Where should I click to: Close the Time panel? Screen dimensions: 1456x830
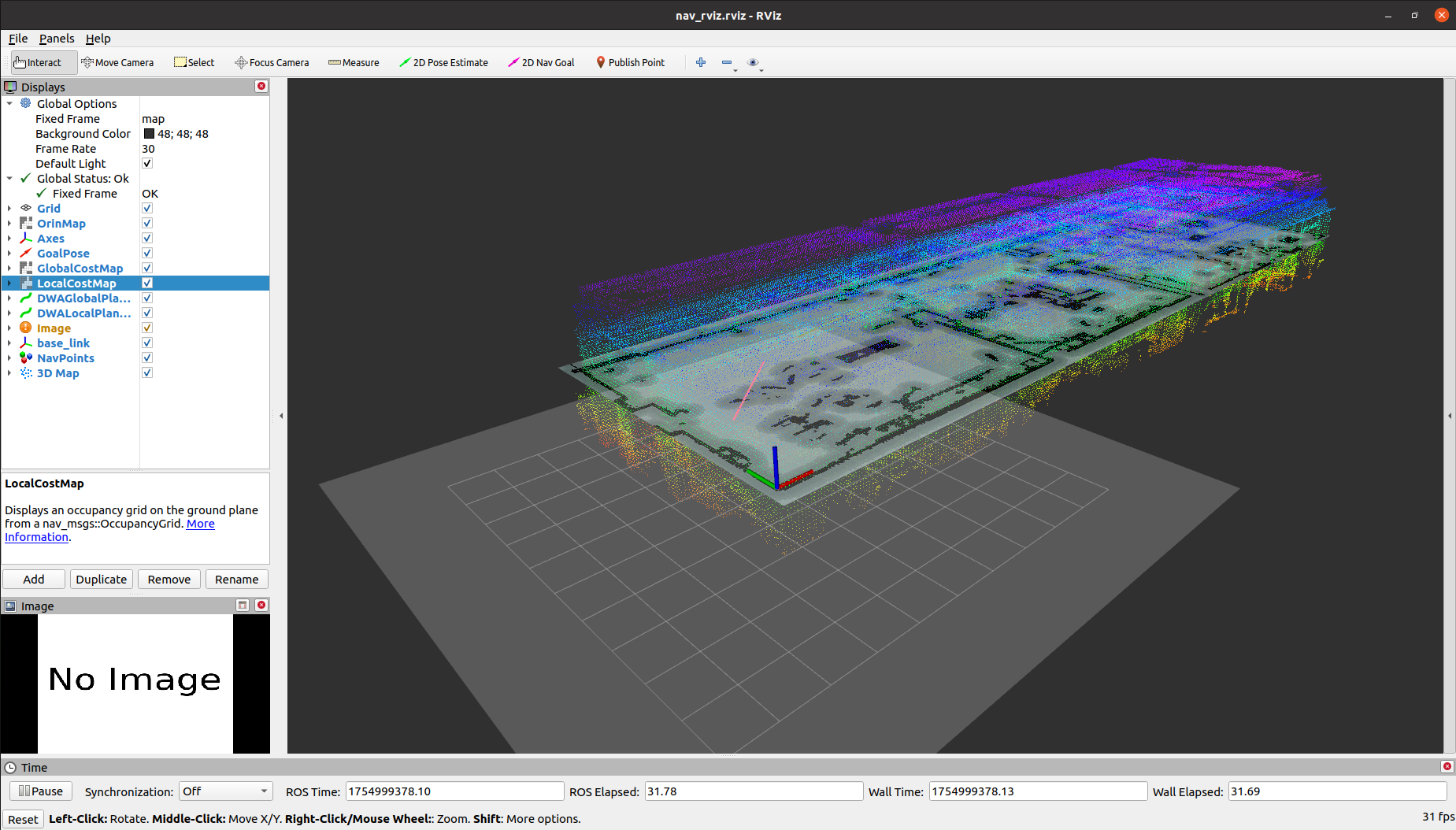(x=1447, y=766)
